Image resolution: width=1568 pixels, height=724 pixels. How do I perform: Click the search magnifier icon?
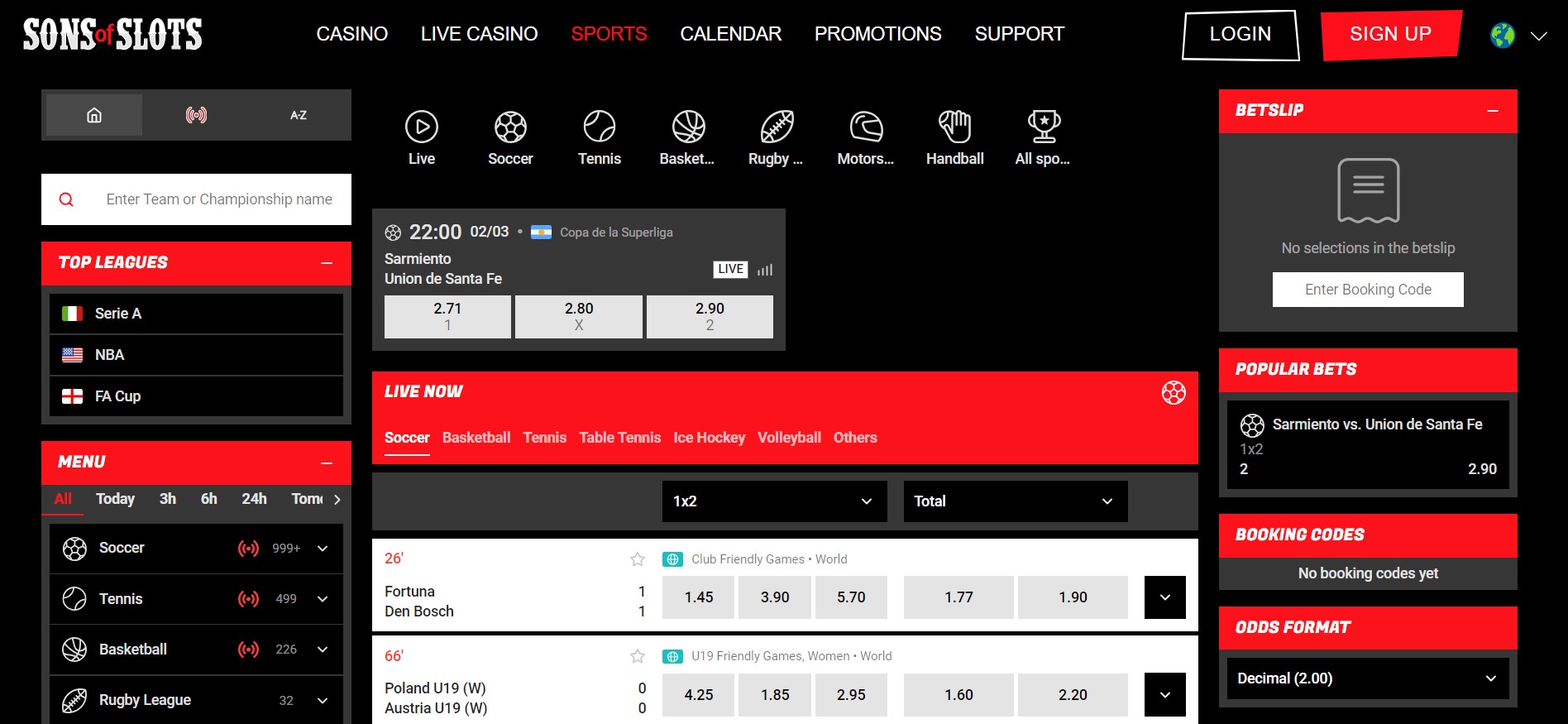(66, 199)
